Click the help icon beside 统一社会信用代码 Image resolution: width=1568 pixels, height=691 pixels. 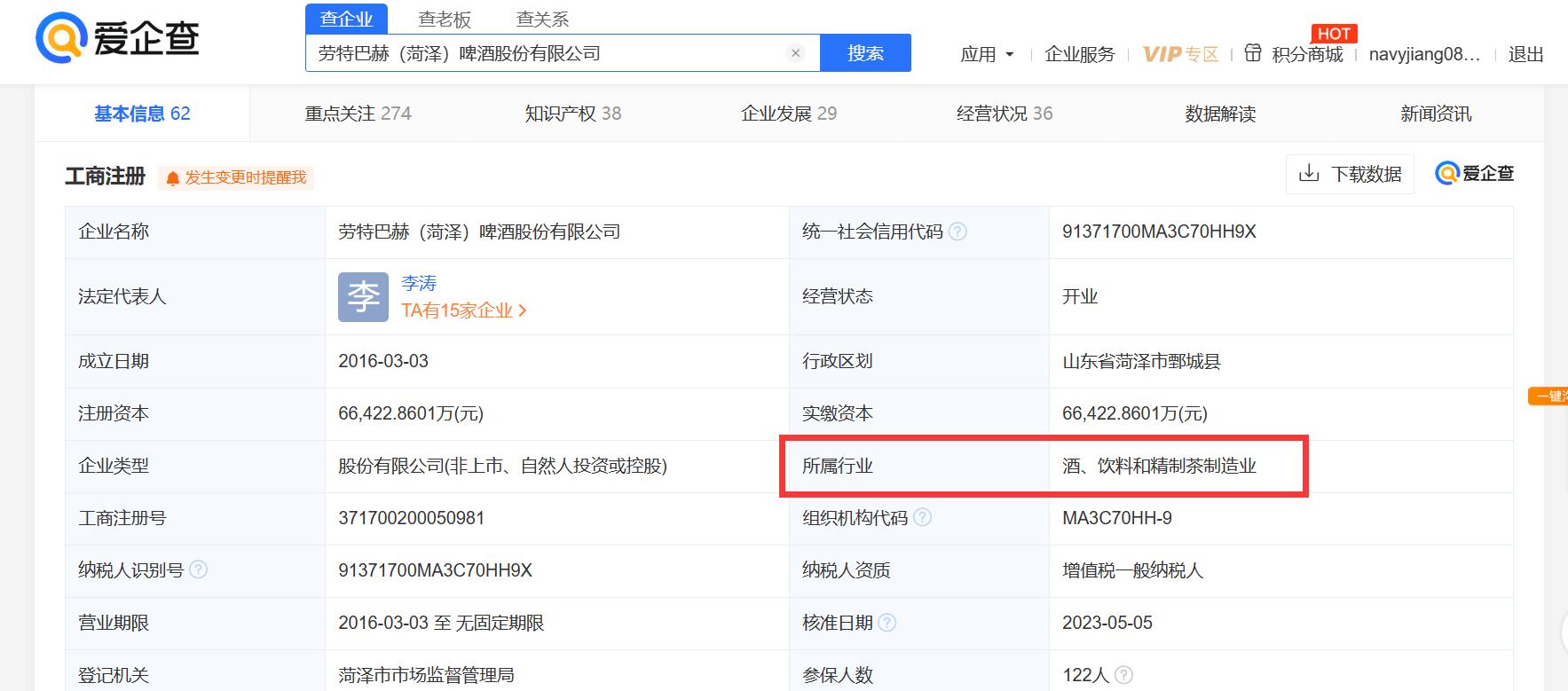pos(957,232)
